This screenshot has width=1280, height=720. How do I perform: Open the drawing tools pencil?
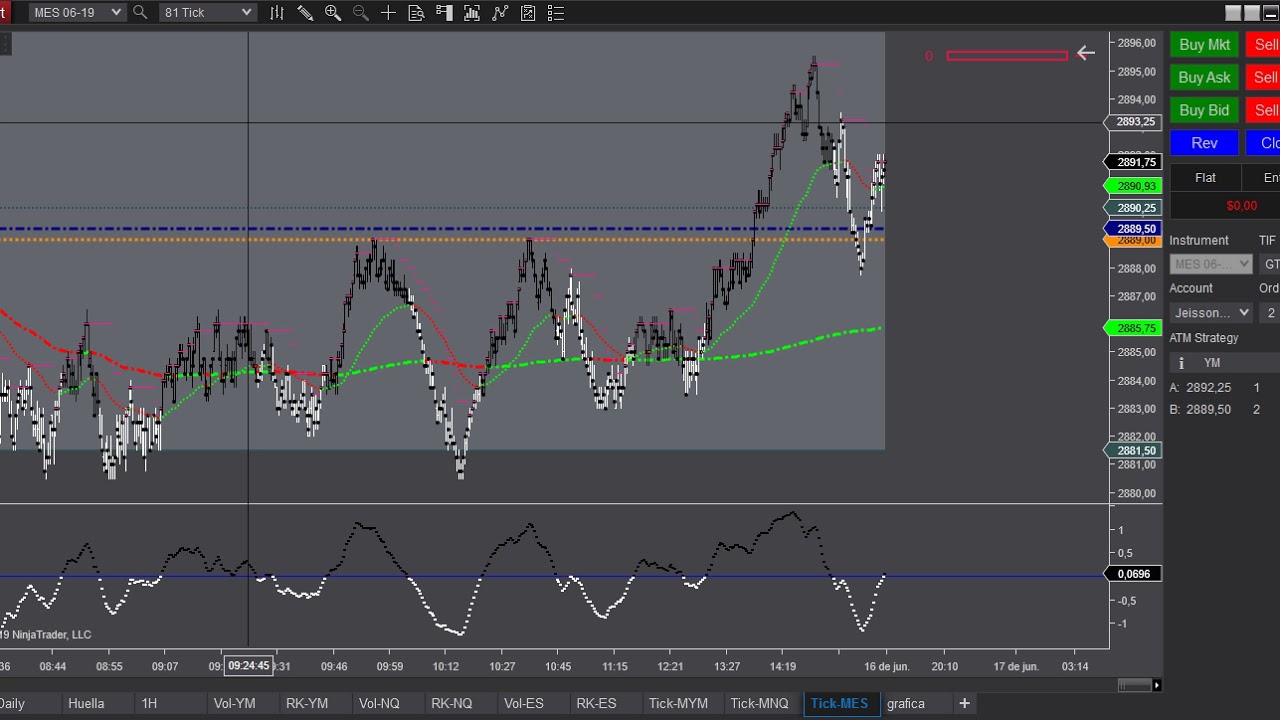(305, 13)
